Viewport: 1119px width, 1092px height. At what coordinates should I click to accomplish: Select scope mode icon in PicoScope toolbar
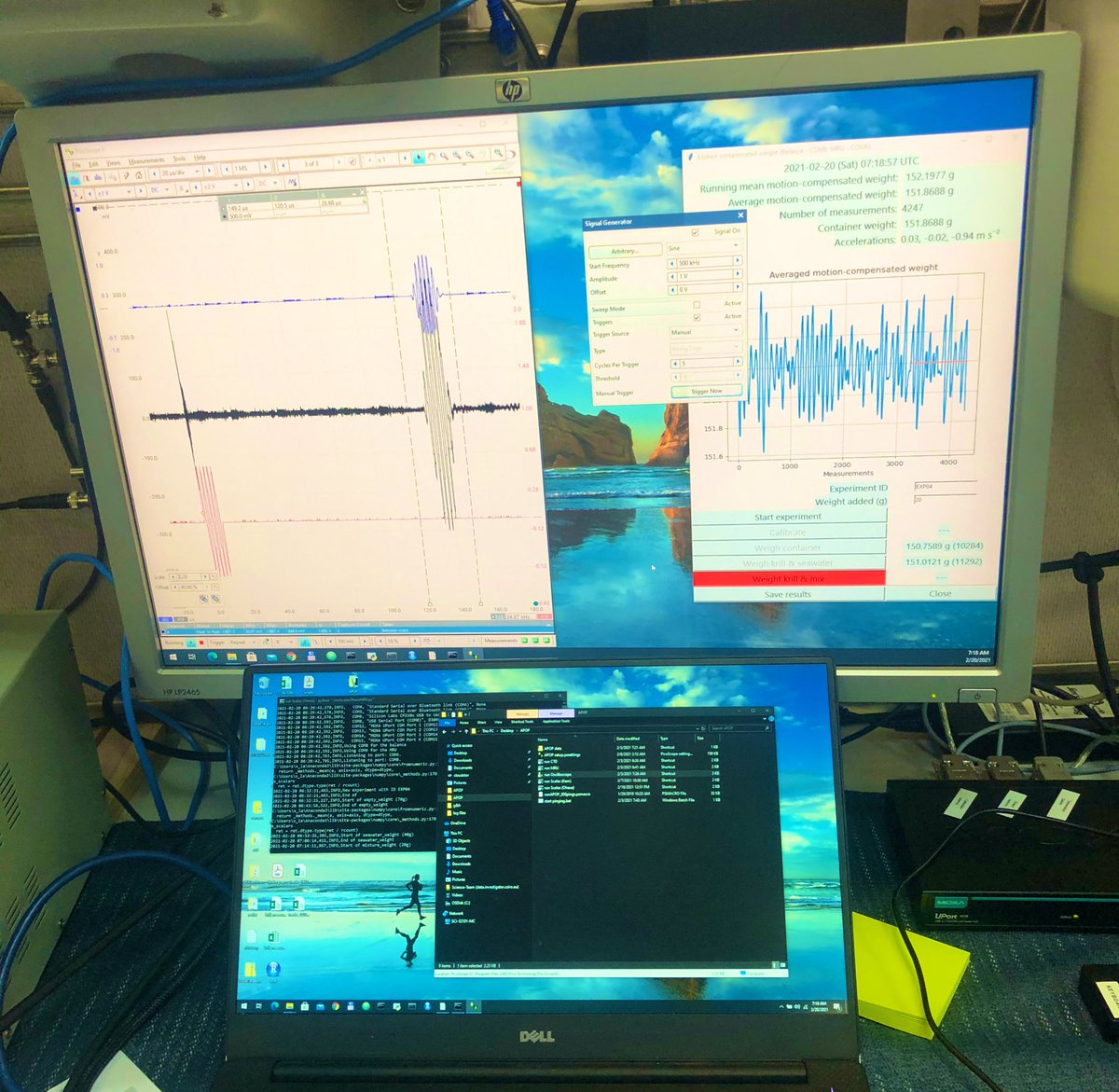(x=74, y=178)
